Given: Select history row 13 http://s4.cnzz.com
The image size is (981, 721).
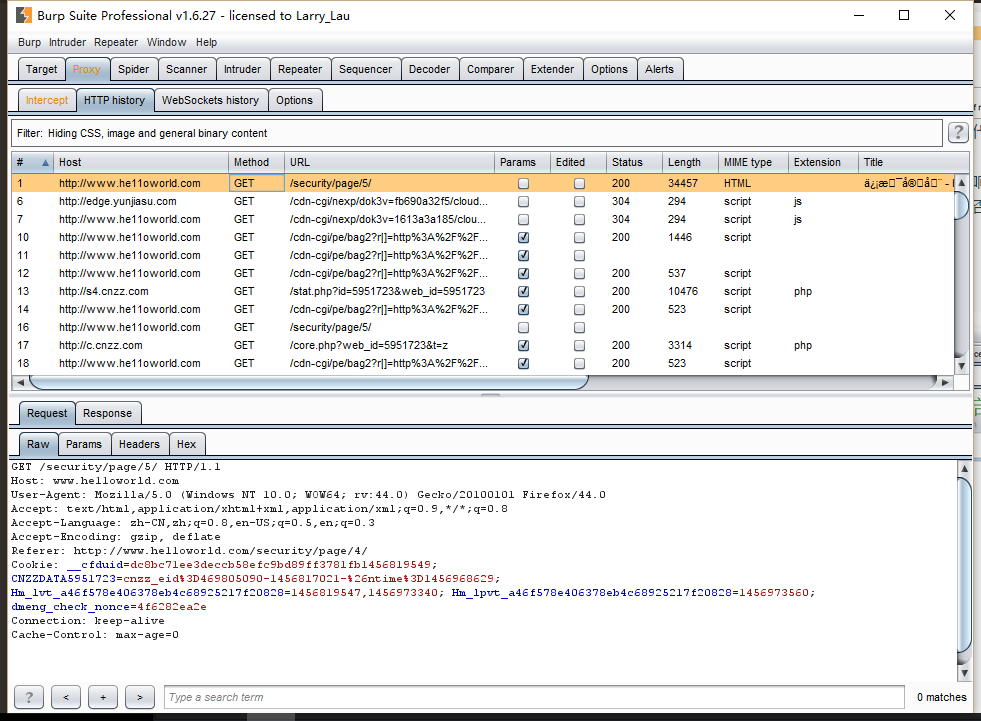Looking at the screenshot, I should (483, 291).
